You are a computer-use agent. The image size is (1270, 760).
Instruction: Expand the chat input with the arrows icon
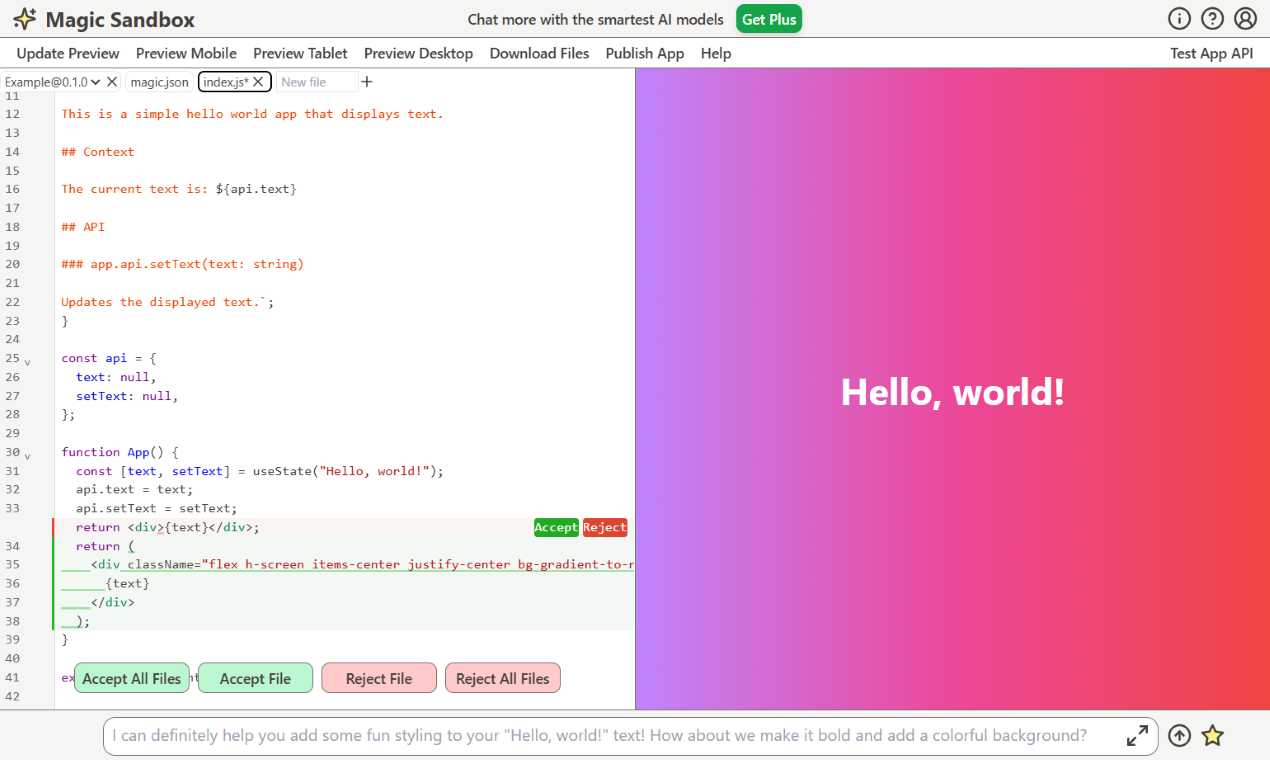pyautogui.click(x=1137, y=736)
